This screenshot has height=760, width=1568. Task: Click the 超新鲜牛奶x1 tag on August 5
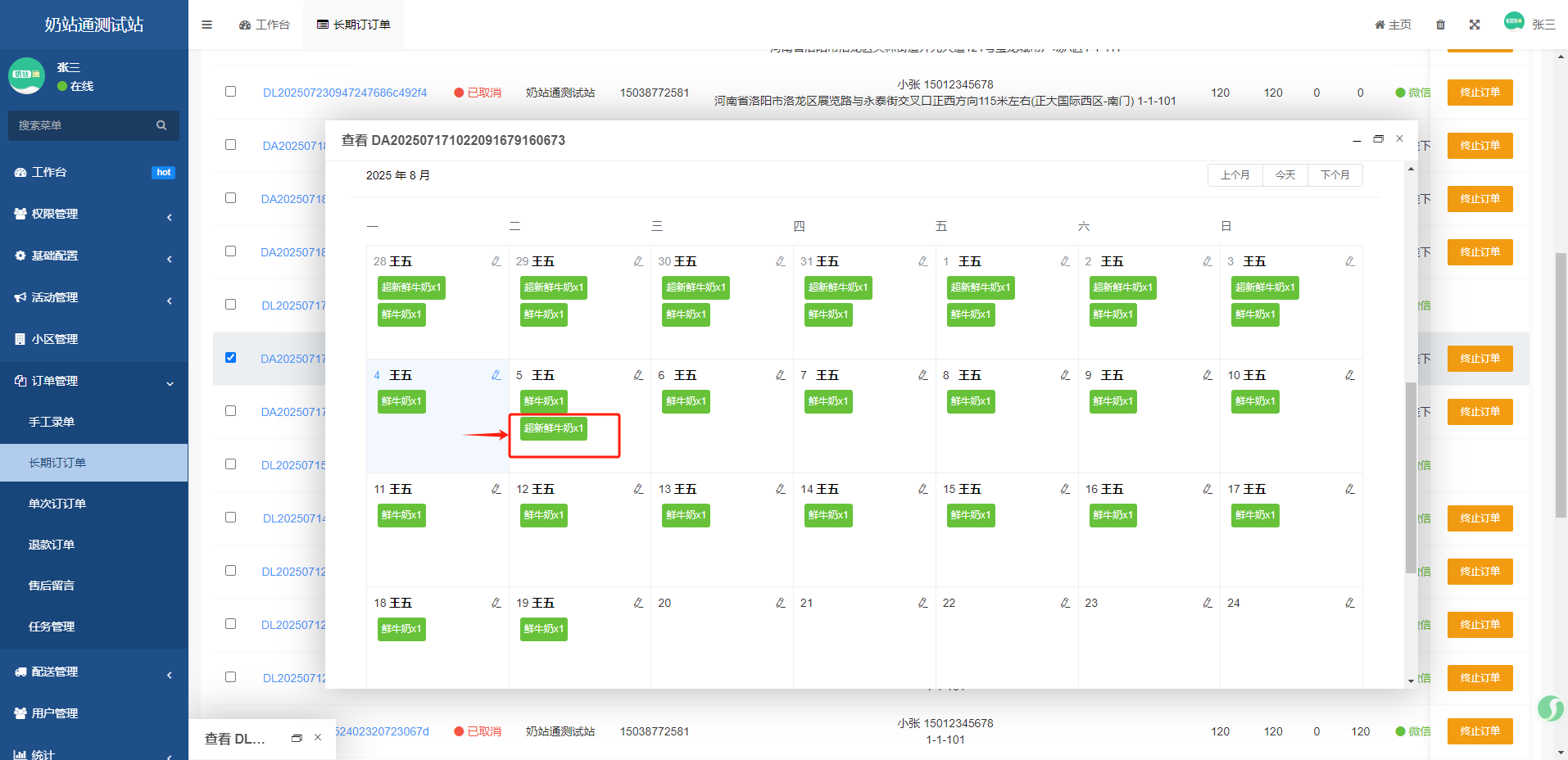554,428
